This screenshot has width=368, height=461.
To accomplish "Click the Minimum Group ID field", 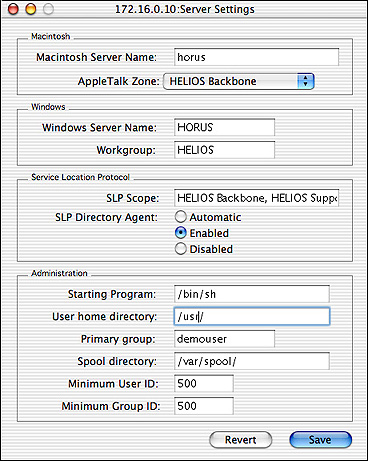I will click(204, 406).
